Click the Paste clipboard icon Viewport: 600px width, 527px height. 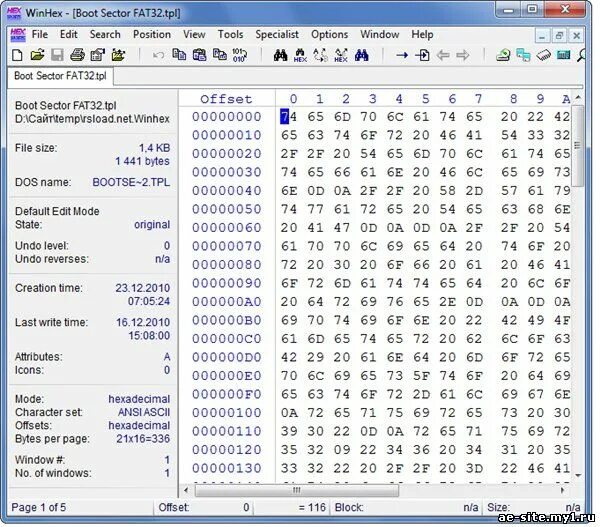[199, 55]
